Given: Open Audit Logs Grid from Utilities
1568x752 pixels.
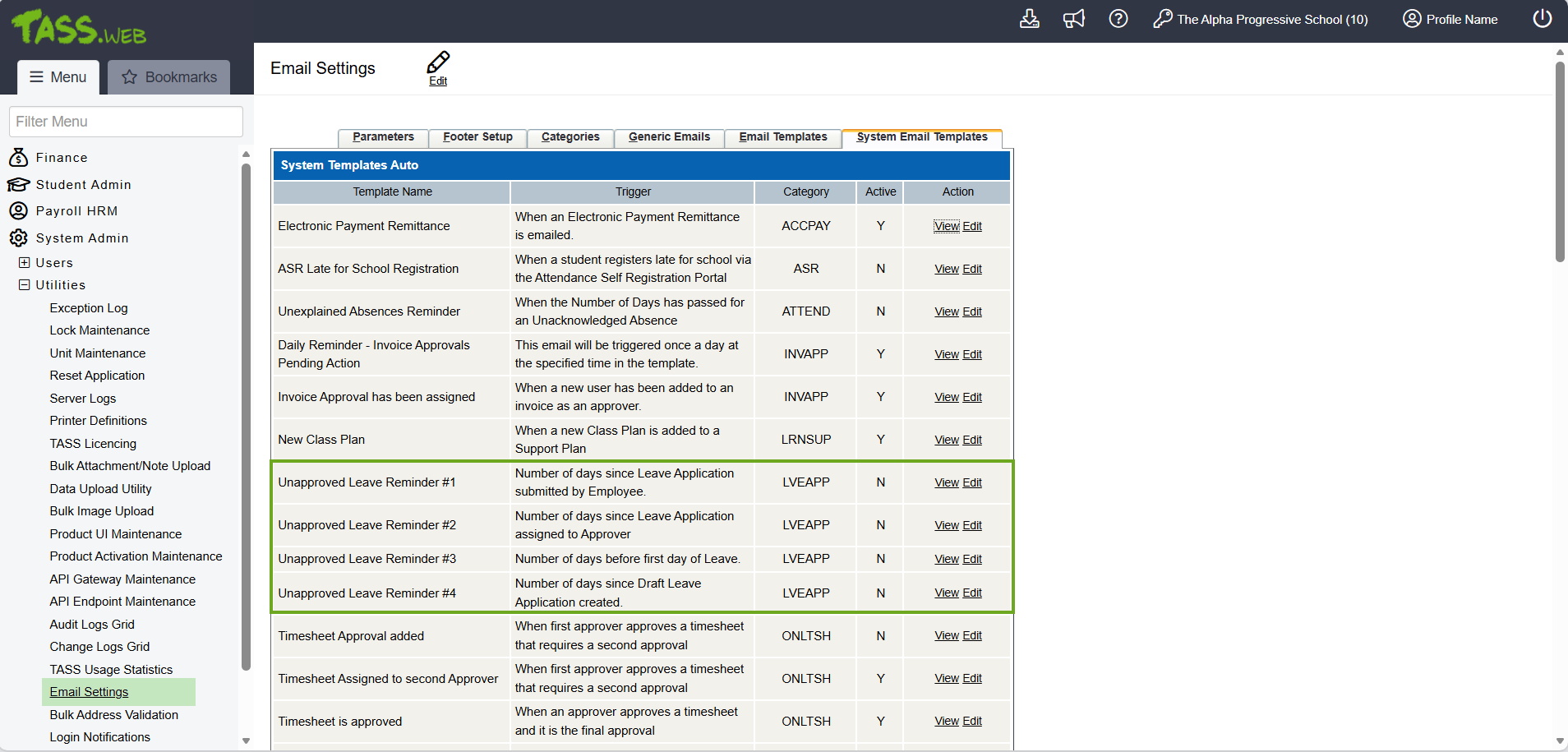Looking at the screenshot, I should pos(92,625).
